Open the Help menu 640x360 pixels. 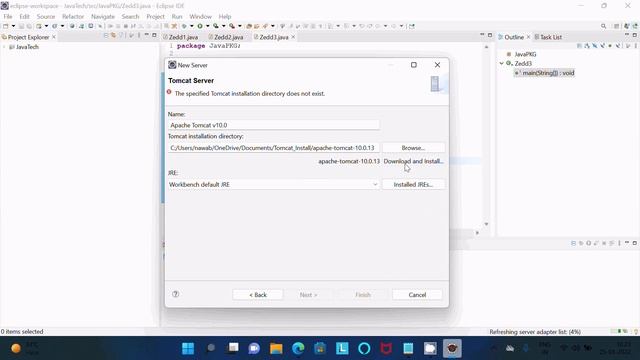[x=225, y=16]
